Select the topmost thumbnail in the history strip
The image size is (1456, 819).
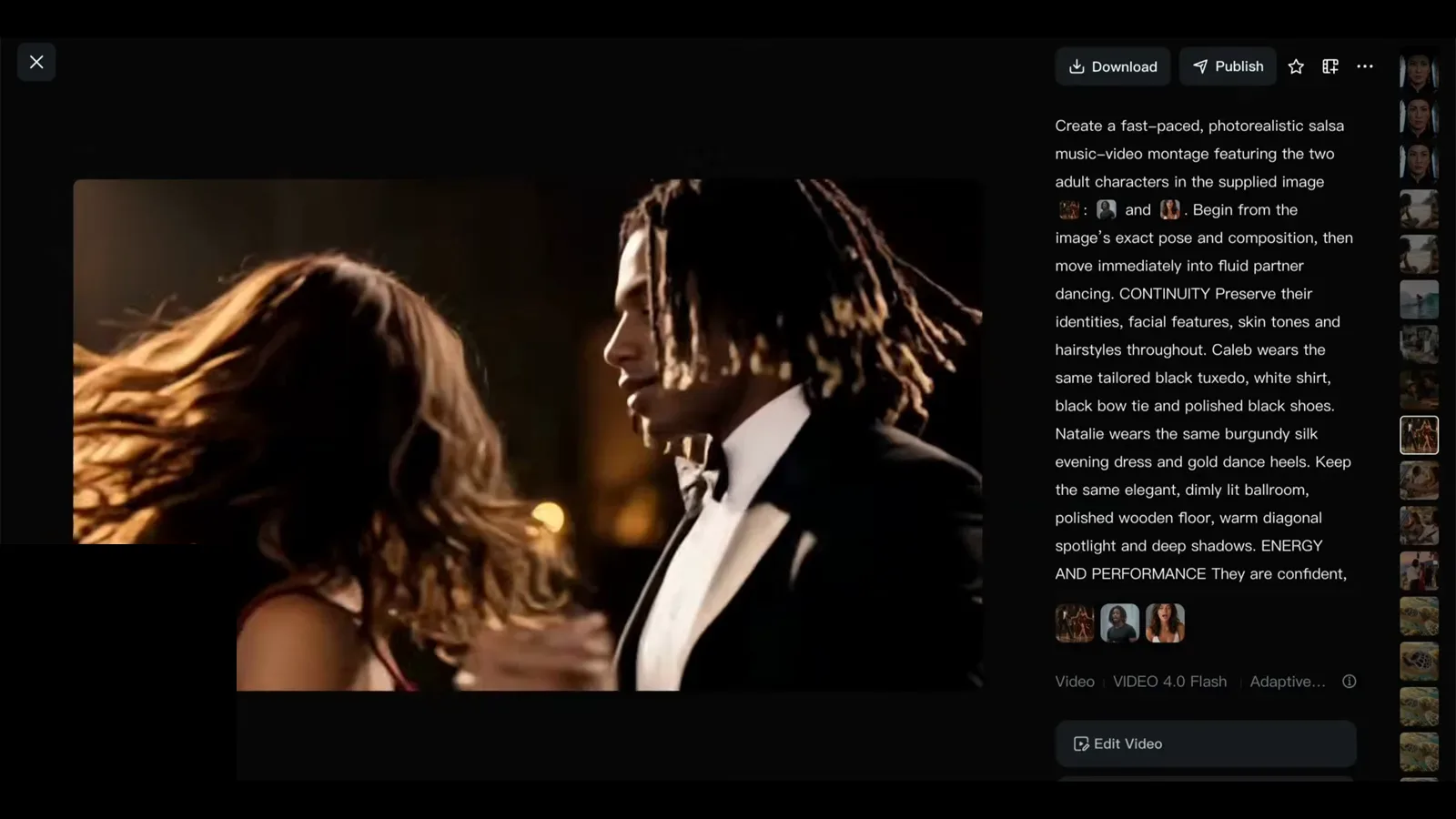click(1419, 71)
